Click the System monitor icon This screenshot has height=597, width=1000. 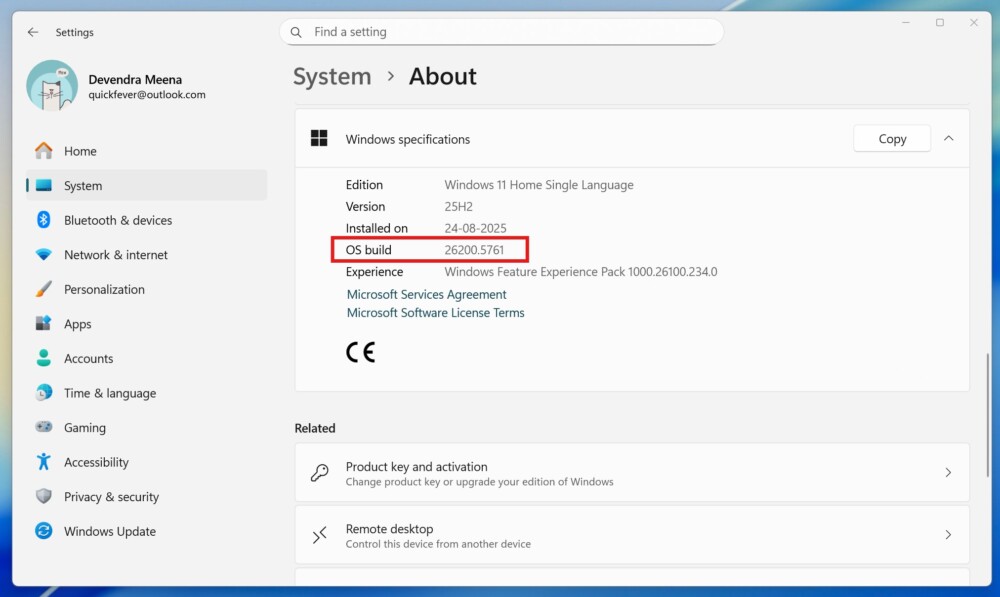point(43,186)
